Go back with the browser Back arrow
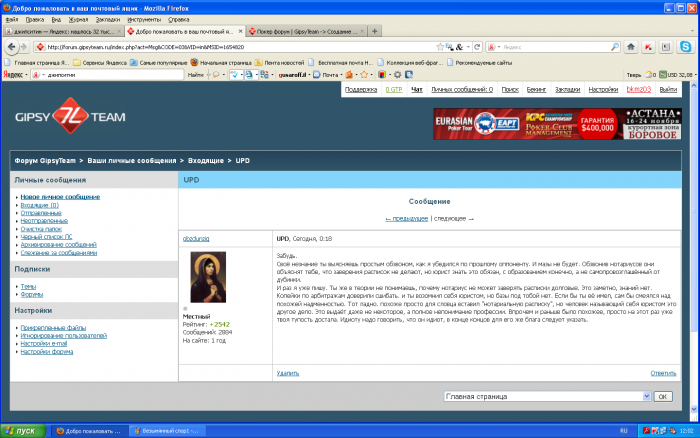 point(12,46)
